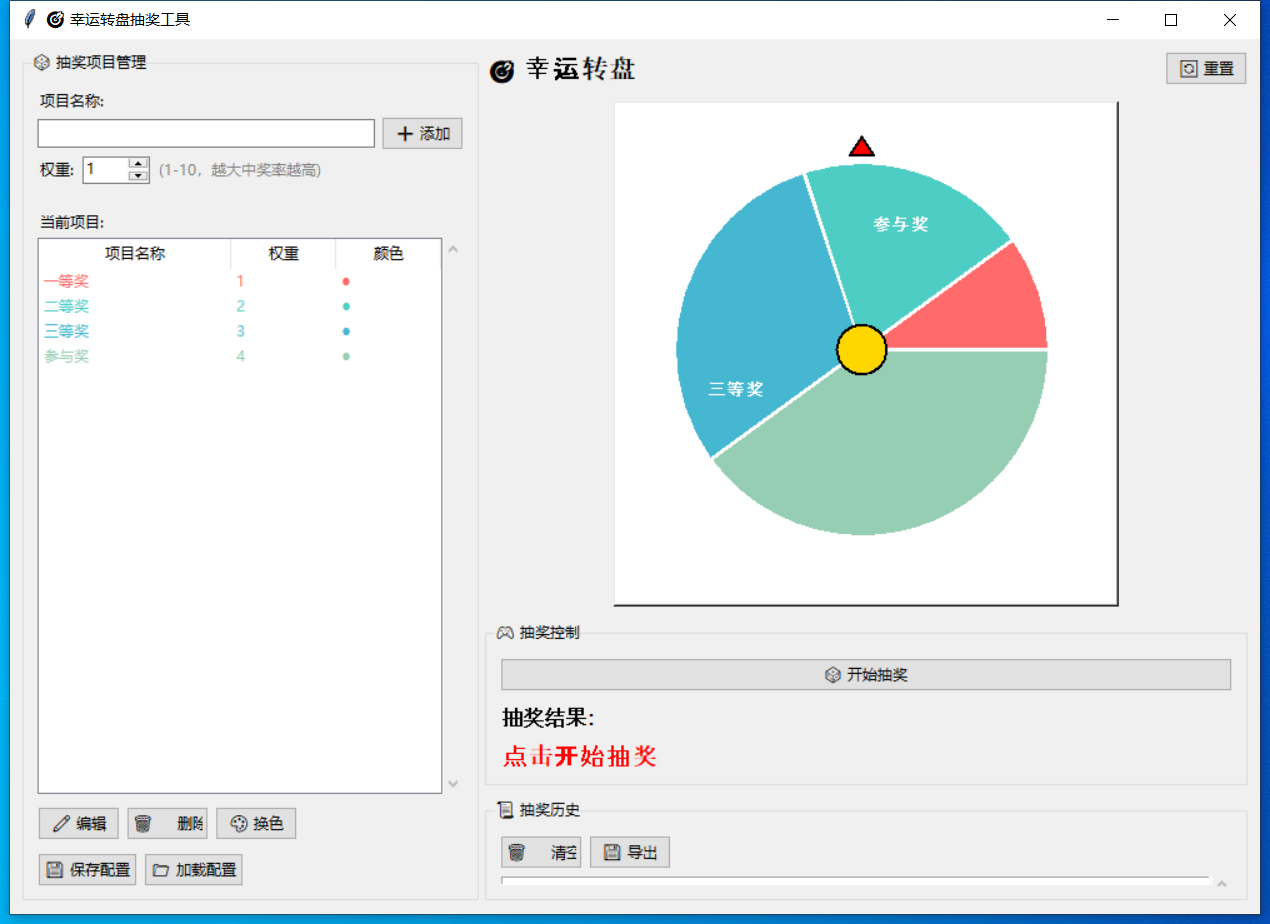The width and height of the screenshot is (1270, 924).
Task: Click the 编辑 (edit) pencil button
Action: tap(79, 824)
